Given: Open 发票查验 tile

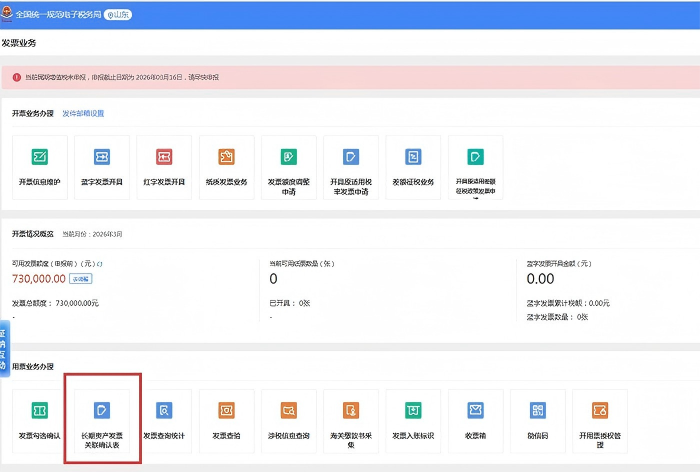Looking at the screenshot, I should 226,421.
